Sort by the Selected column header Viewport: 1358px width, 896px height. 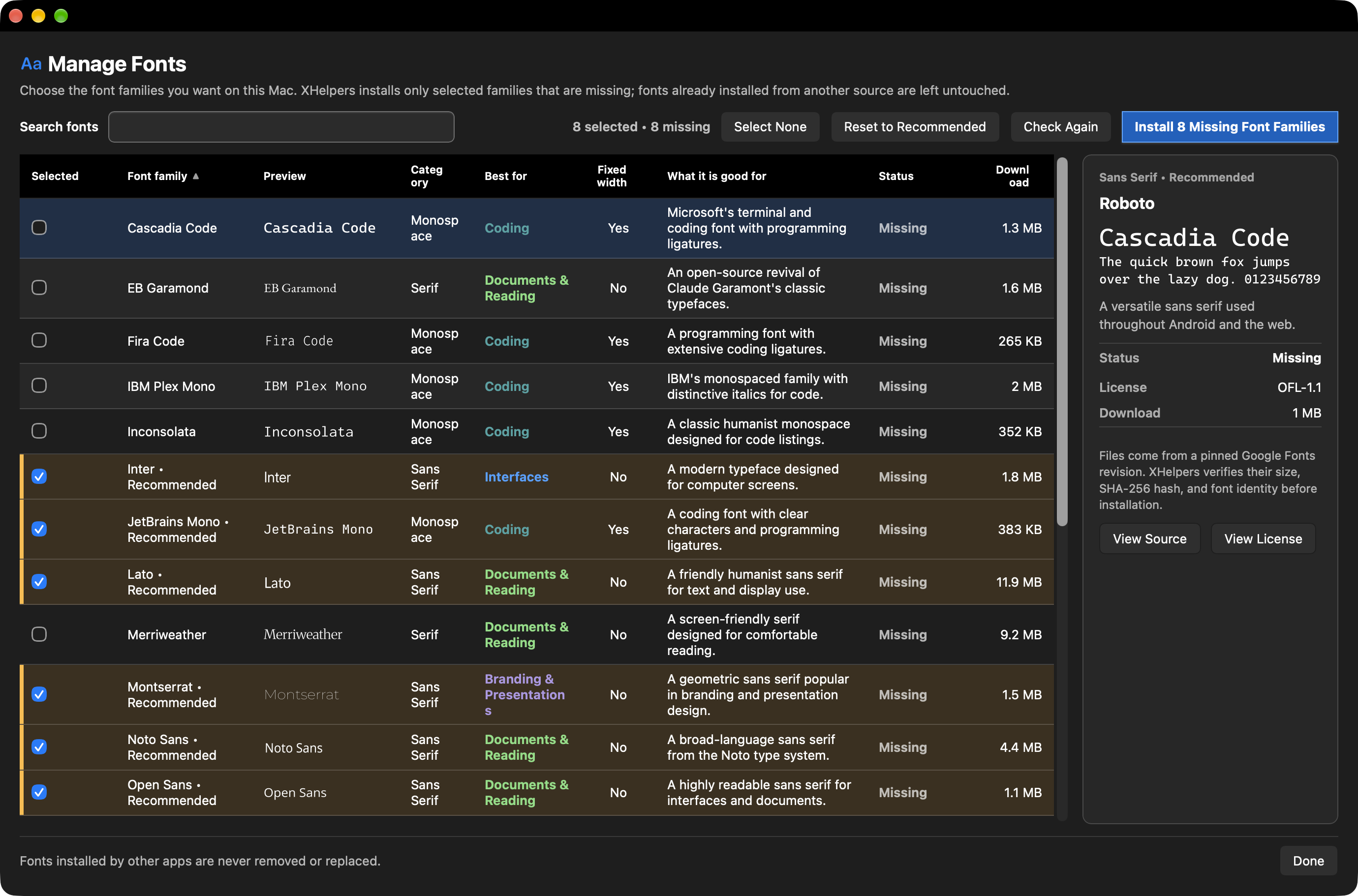click(55, 176)
